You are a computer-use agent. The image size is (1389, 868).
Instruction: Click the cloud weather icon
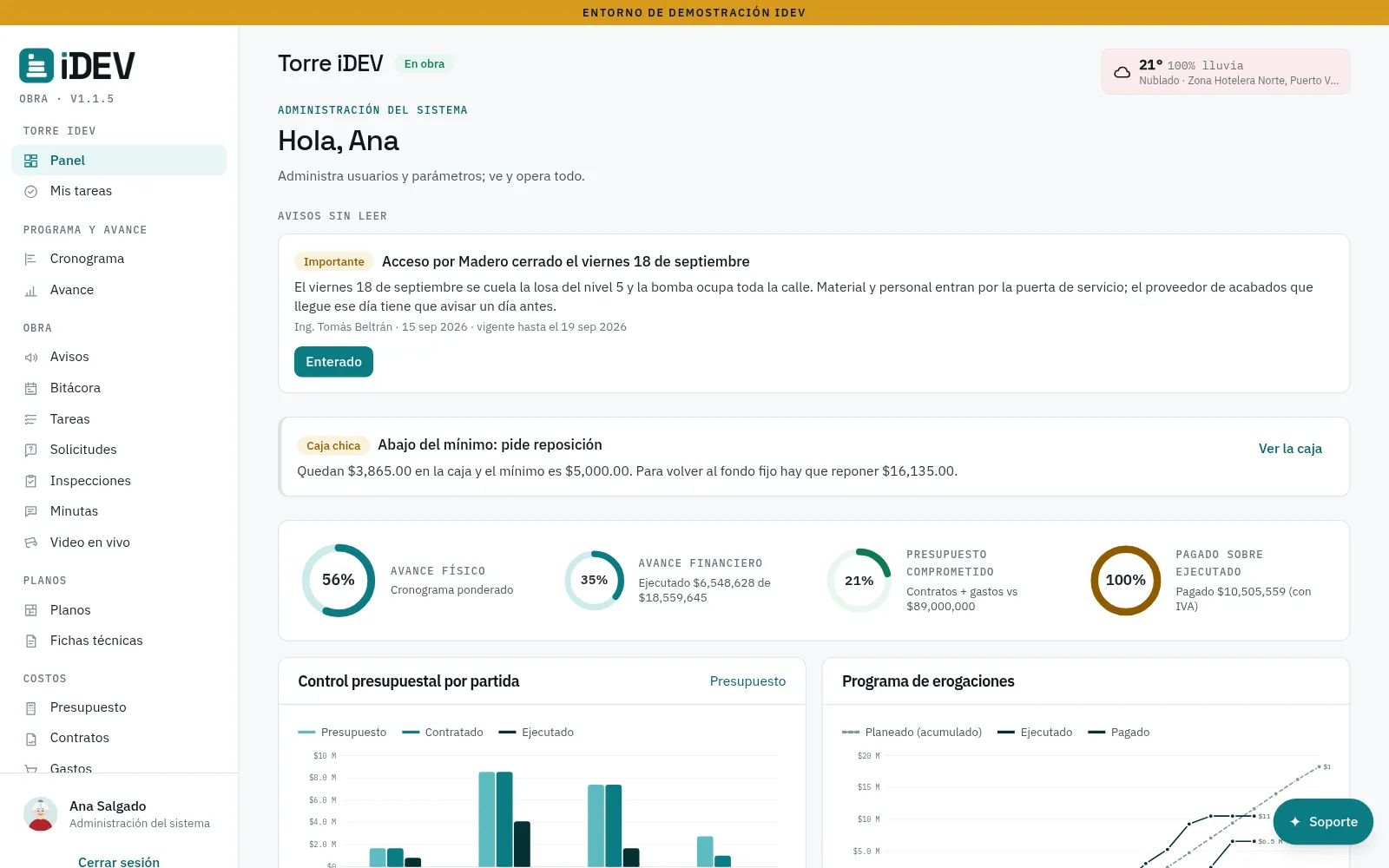click(x=1122, y=72)
